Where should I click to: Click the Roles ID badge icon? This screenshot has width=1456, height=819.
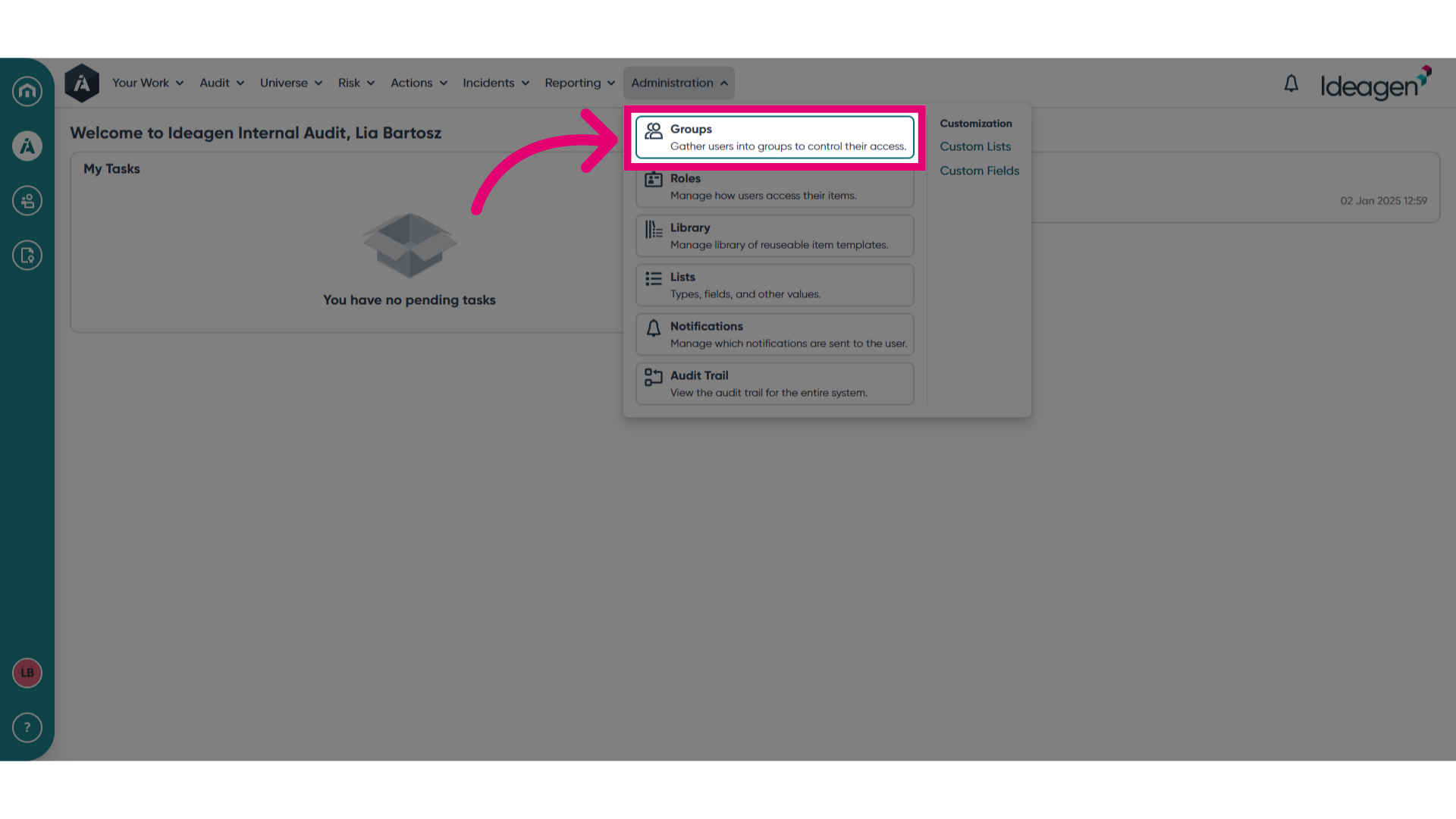[654, 180]
